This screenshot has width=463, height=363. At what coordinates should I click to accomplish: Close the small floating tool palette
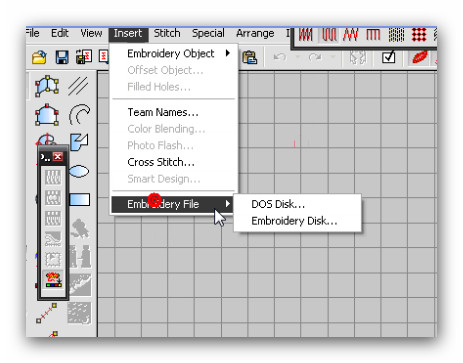pyautogui.click(x=58, y=156)
